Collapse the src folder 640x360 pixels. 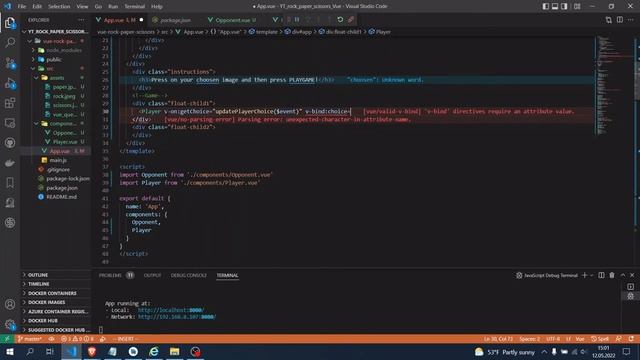tap(56, 68)
